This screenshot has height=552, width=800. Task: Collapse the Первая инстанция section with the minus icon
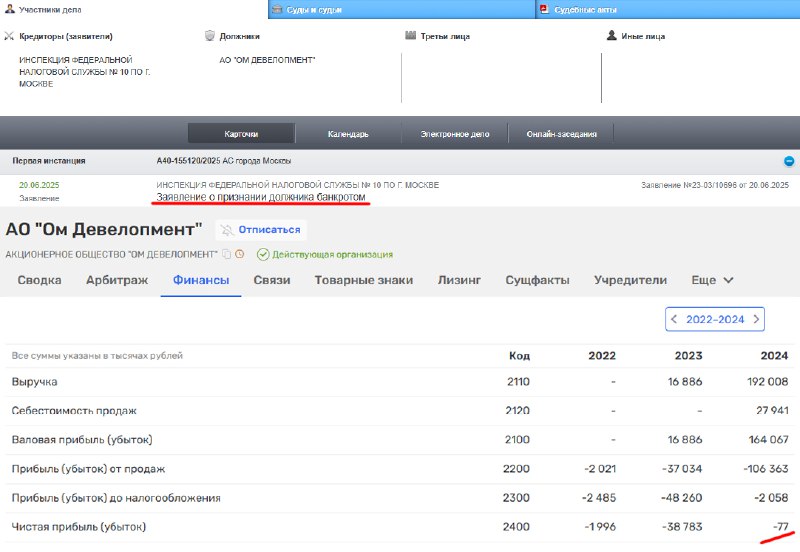point(789,161)
